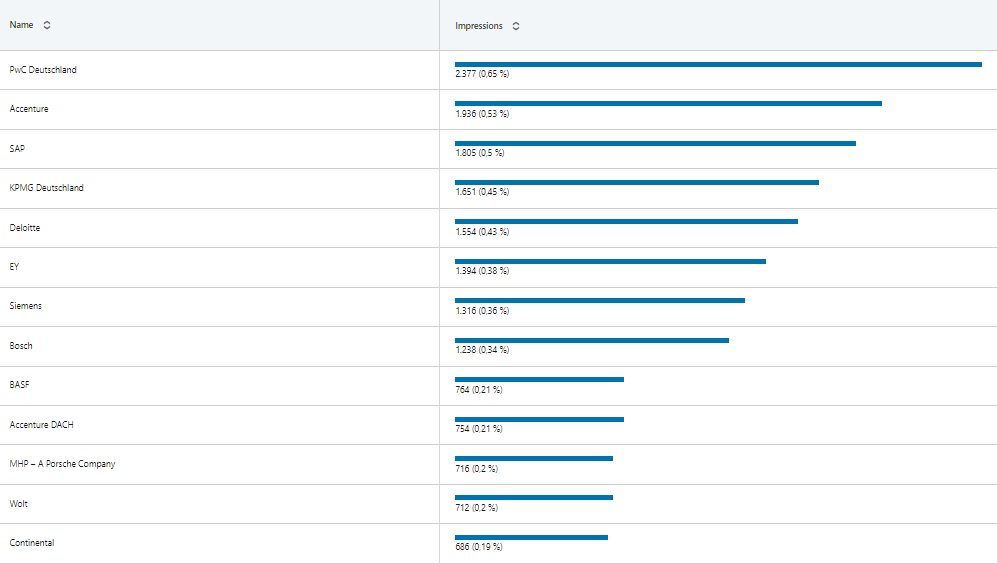Viewport: 998px width, 564px height.
Task: Click the 754 (0,21 %) impressions value
Action: coord(479,428)
